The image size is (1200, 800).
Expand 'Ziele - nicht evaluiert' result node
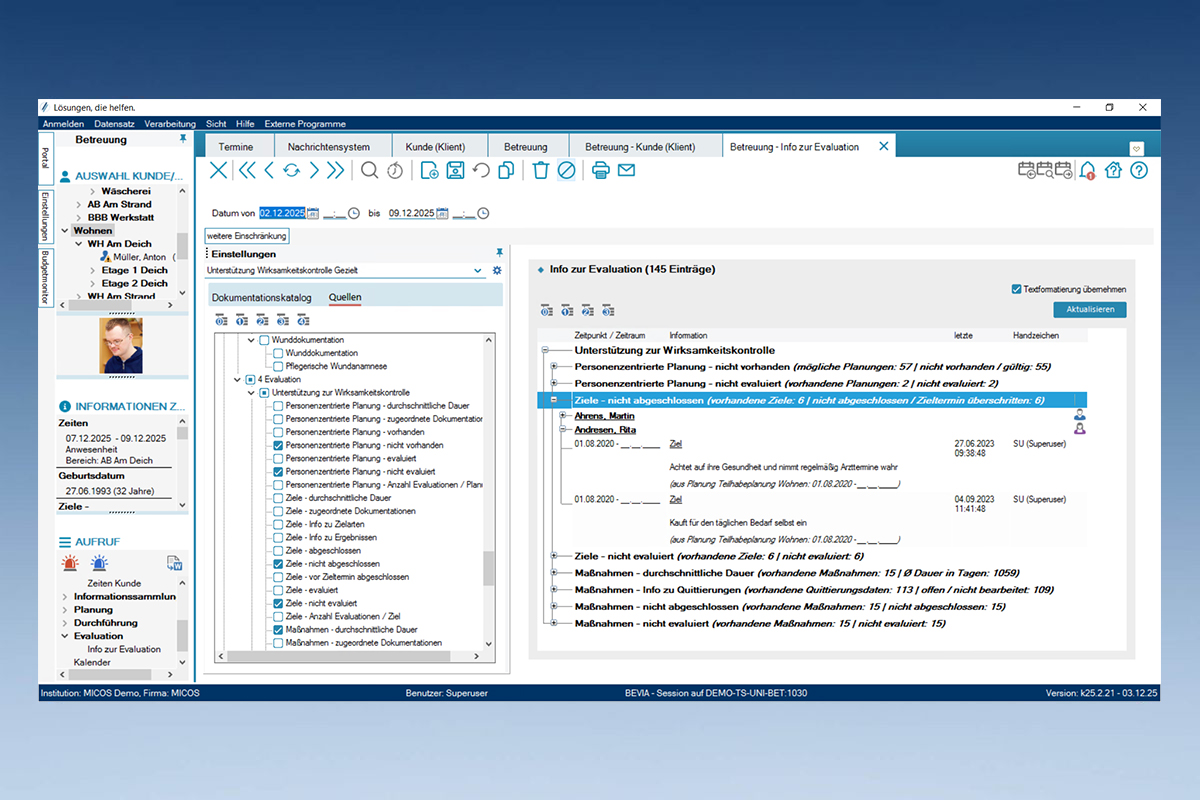pyautogui.click(x=554, y=555)
